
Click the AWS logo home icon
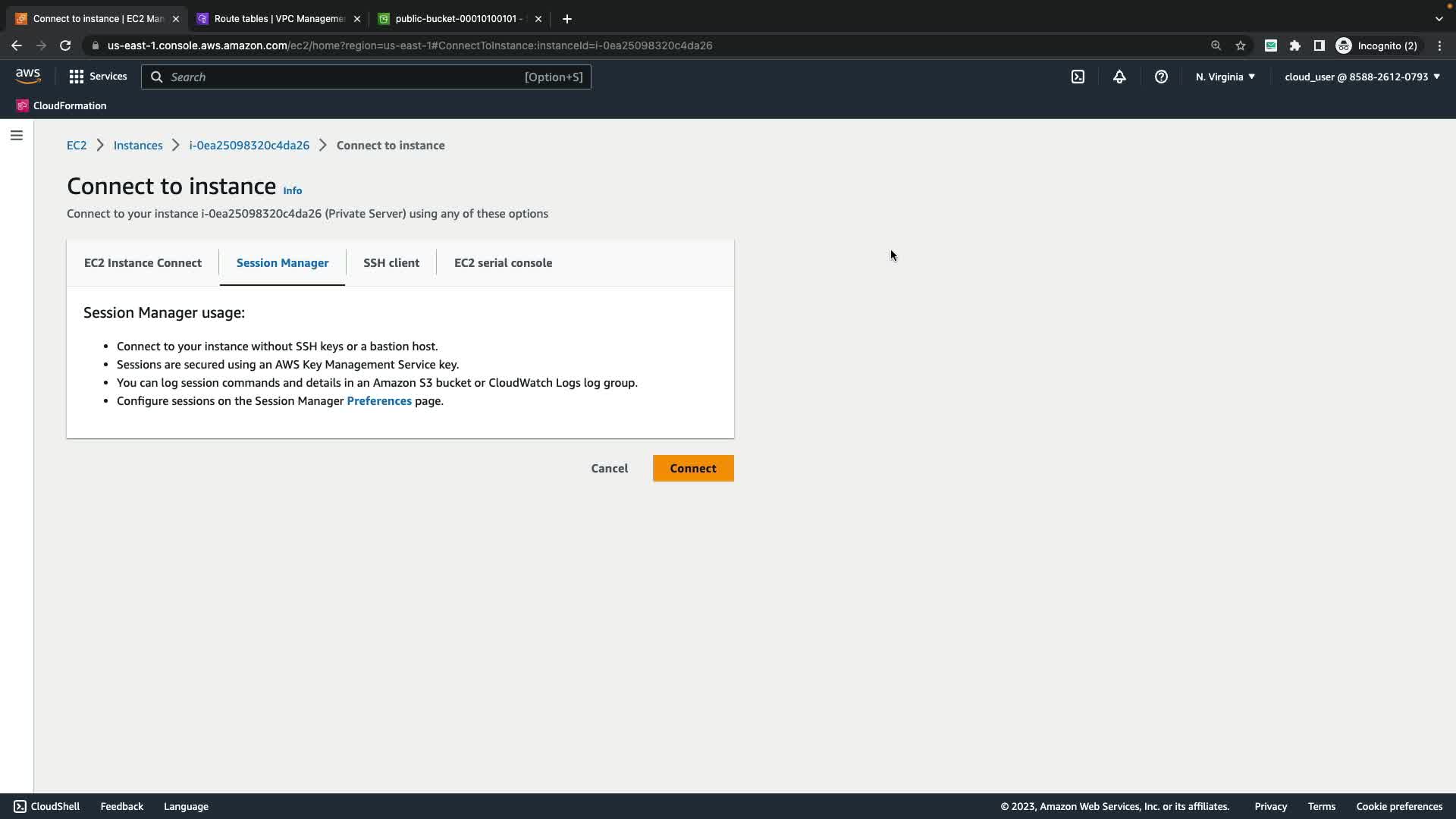tap(28, 76)
